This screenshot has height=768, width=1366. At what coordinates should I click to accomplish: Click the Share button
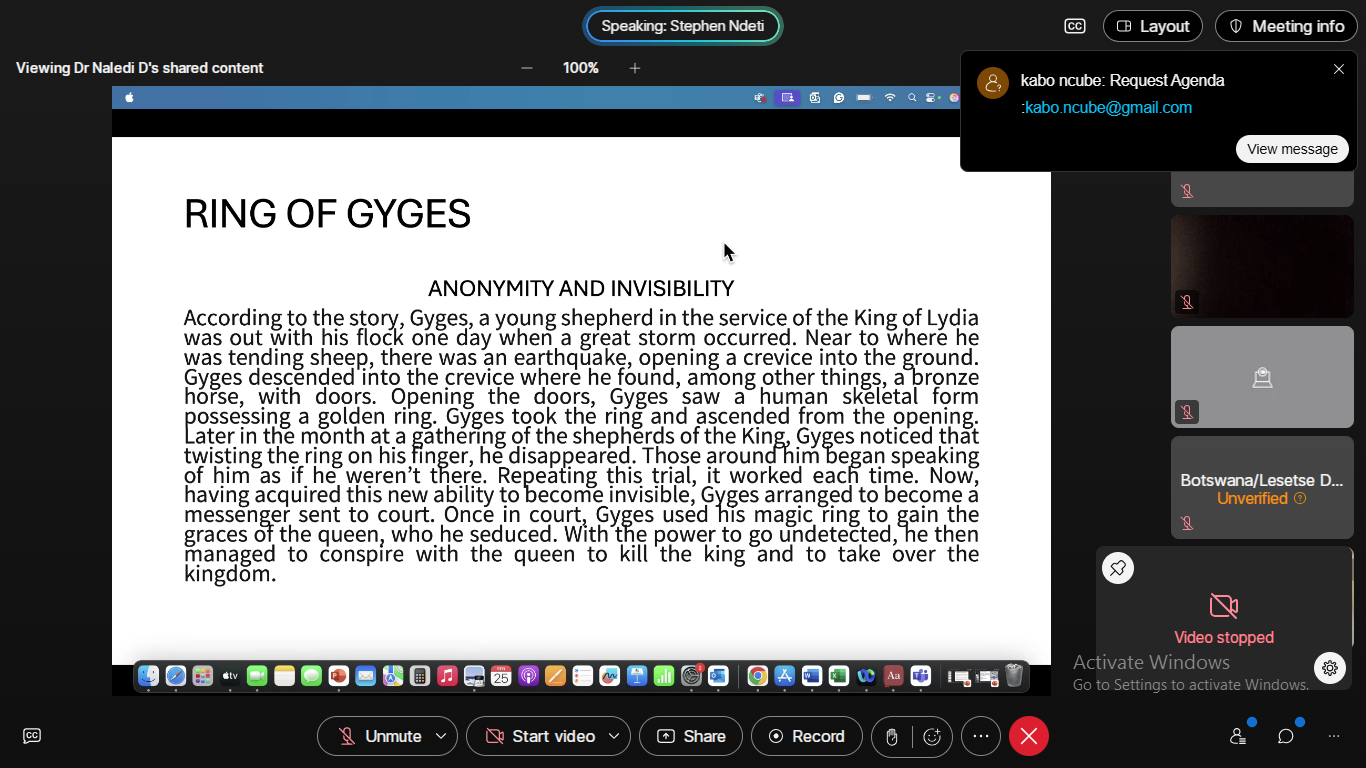tap(691, 737)
